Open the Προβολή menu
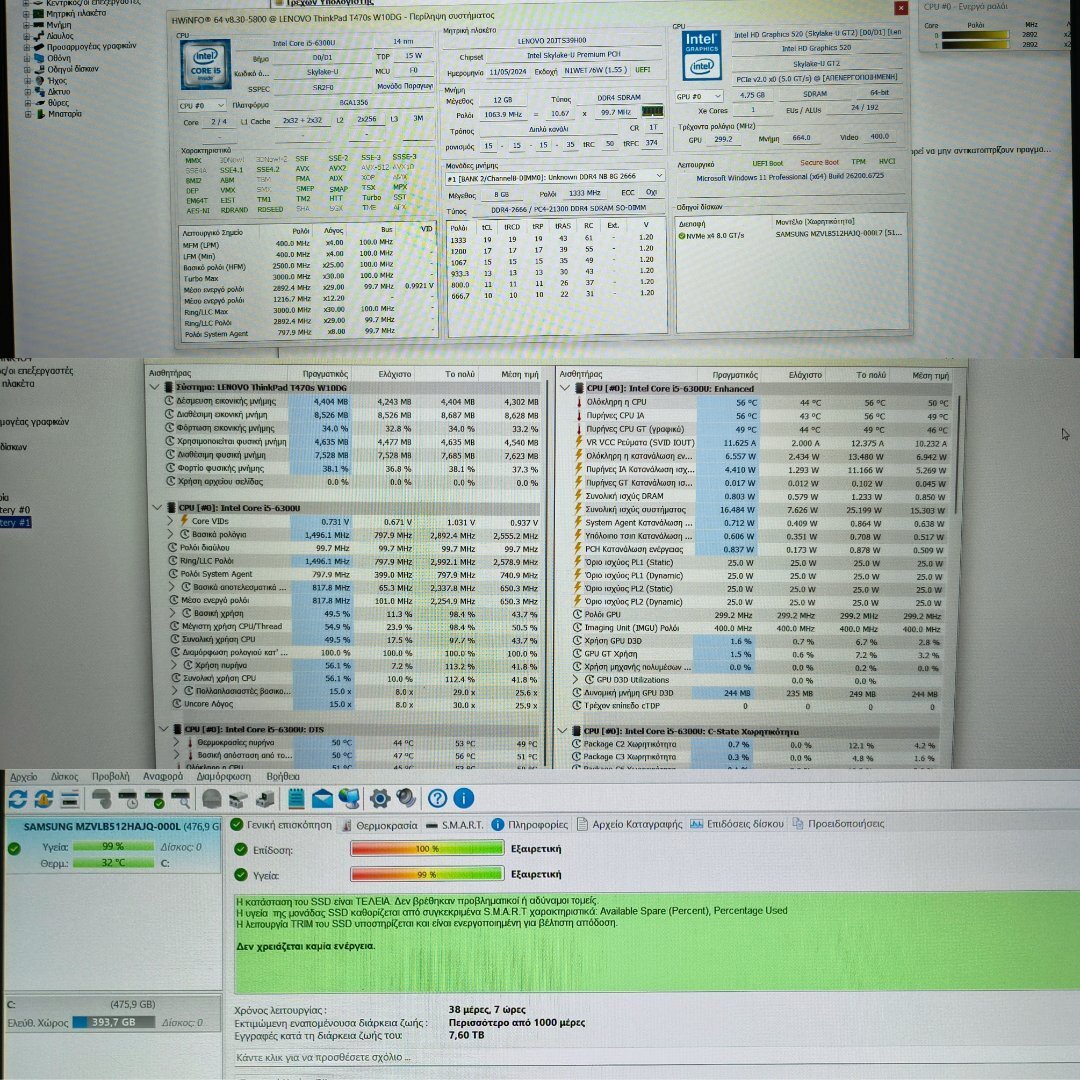 [x=110, y=777]
